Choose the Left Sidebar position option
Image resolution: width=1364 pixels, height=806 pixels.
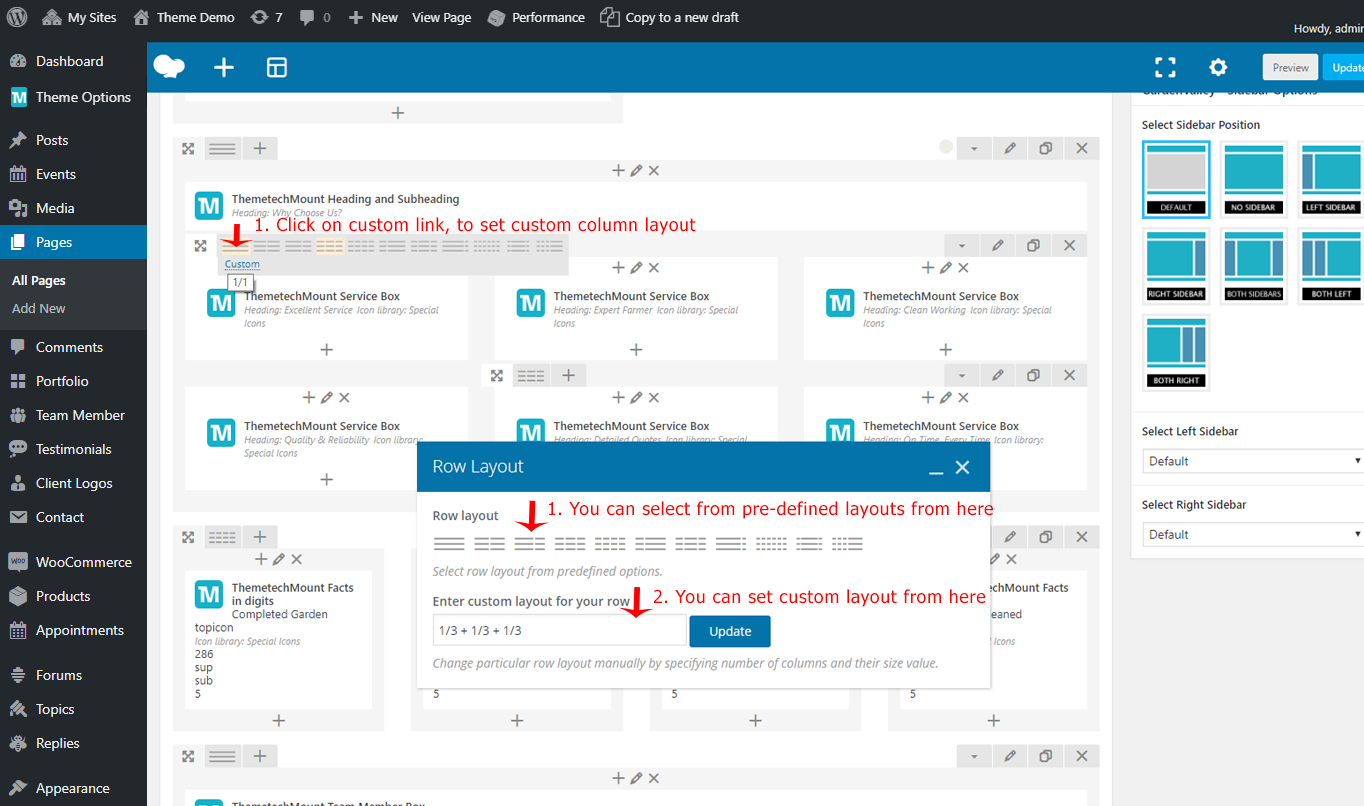[x=1330, y=178]
